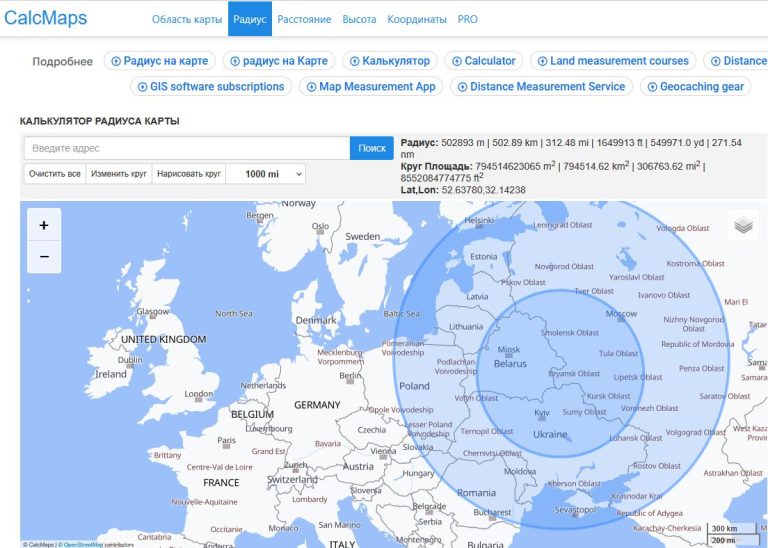Viewport: 768px width, 548px height.
Task: Click the Berlin city label on map
Action: pos(350,375)
